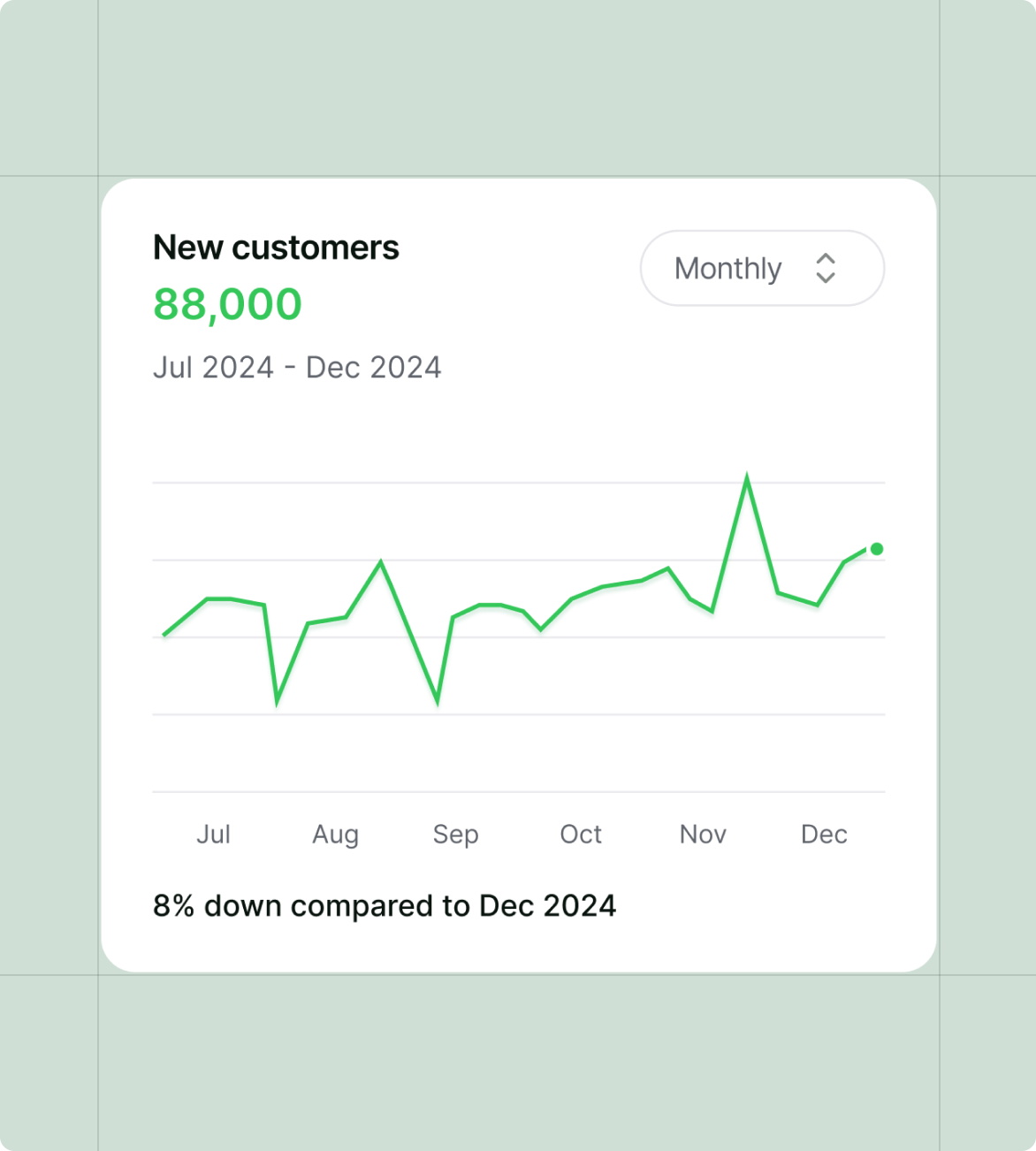Click the Jul 2024 - Dec 2024 date range

click(x=297, y=367)
